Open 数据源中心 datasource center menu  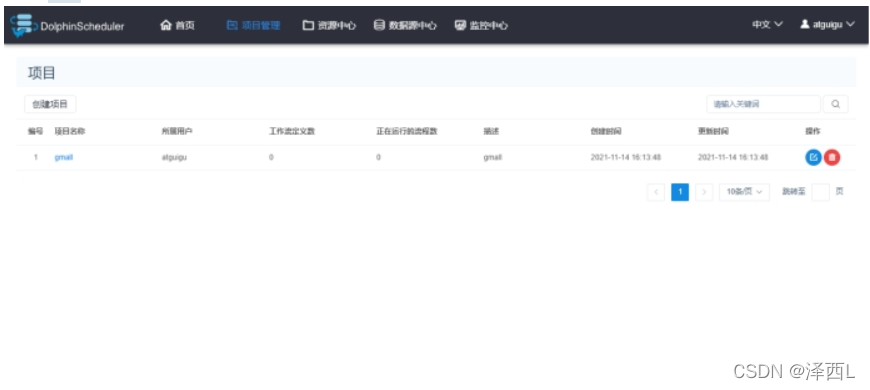[x=405, y=26]
